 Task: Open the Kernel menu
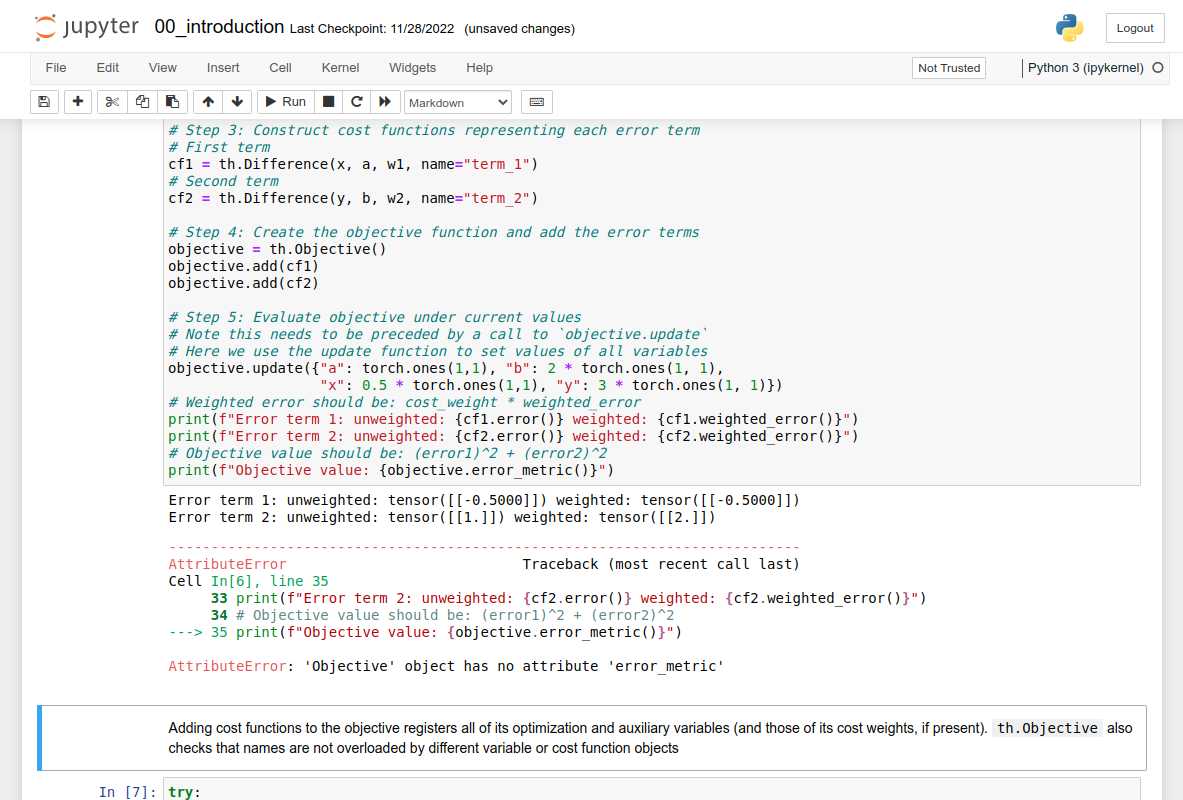[x=340, y=67]
